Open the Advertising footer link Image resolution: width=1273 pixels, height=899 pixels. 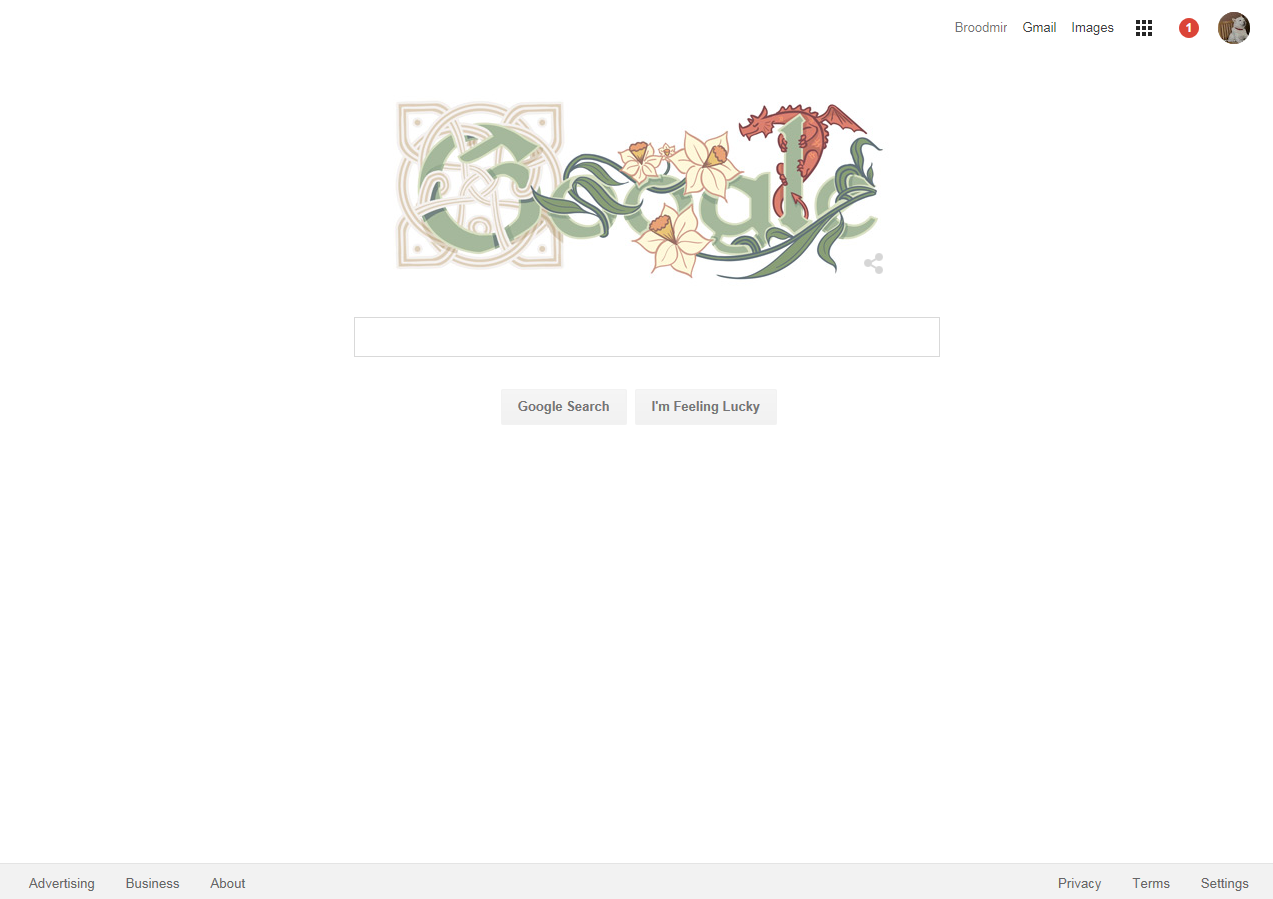click(x=62, y=883)
